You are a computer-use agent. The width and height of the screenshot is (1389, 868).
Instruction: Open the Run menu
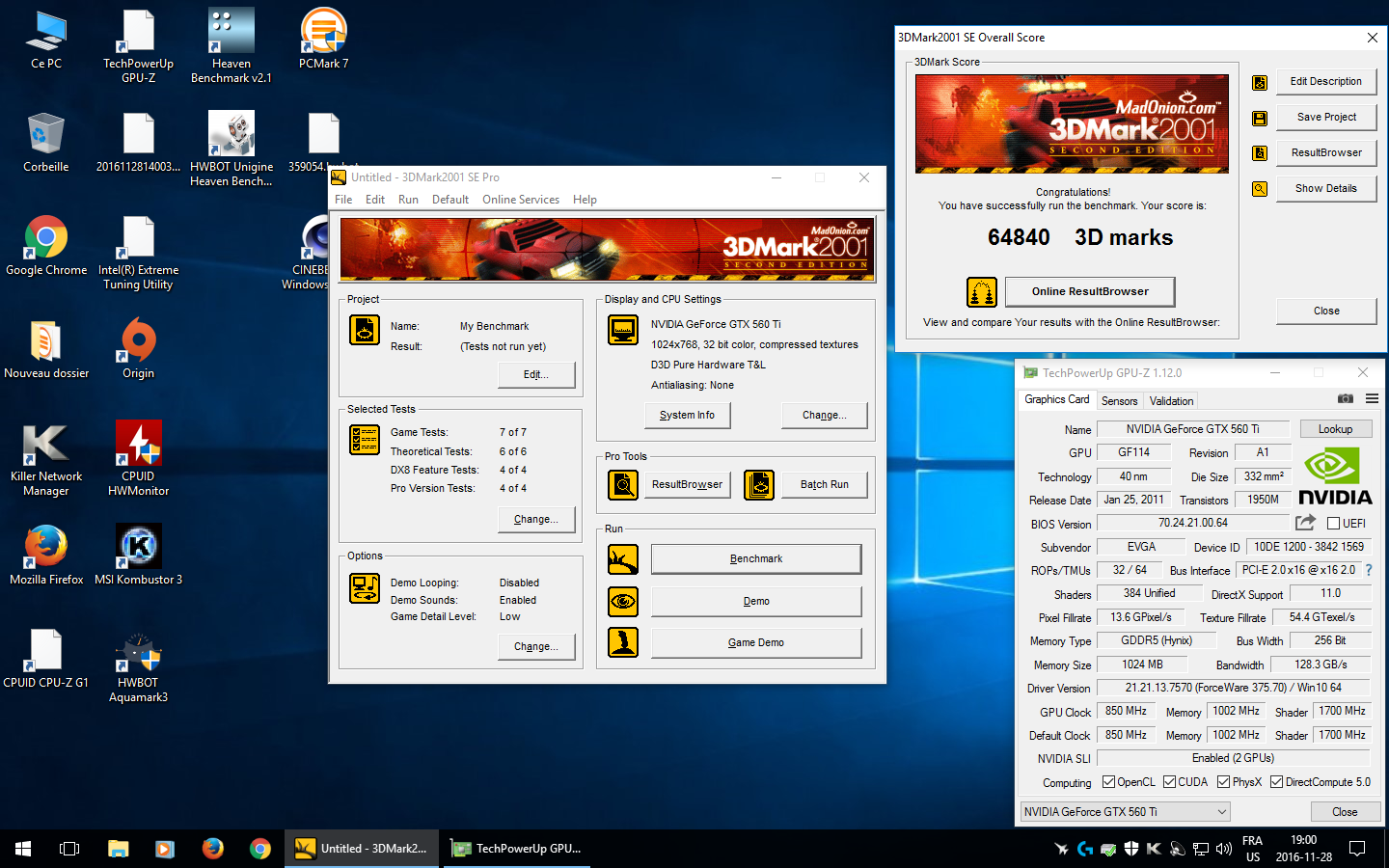point(408,200)
